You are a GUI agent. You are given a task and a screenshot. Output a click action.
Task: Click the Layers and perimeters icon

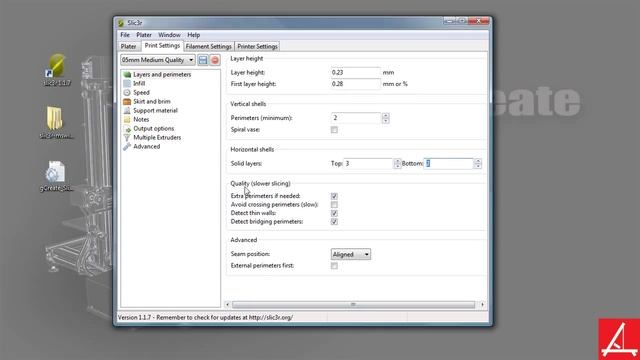pos(127,75)
